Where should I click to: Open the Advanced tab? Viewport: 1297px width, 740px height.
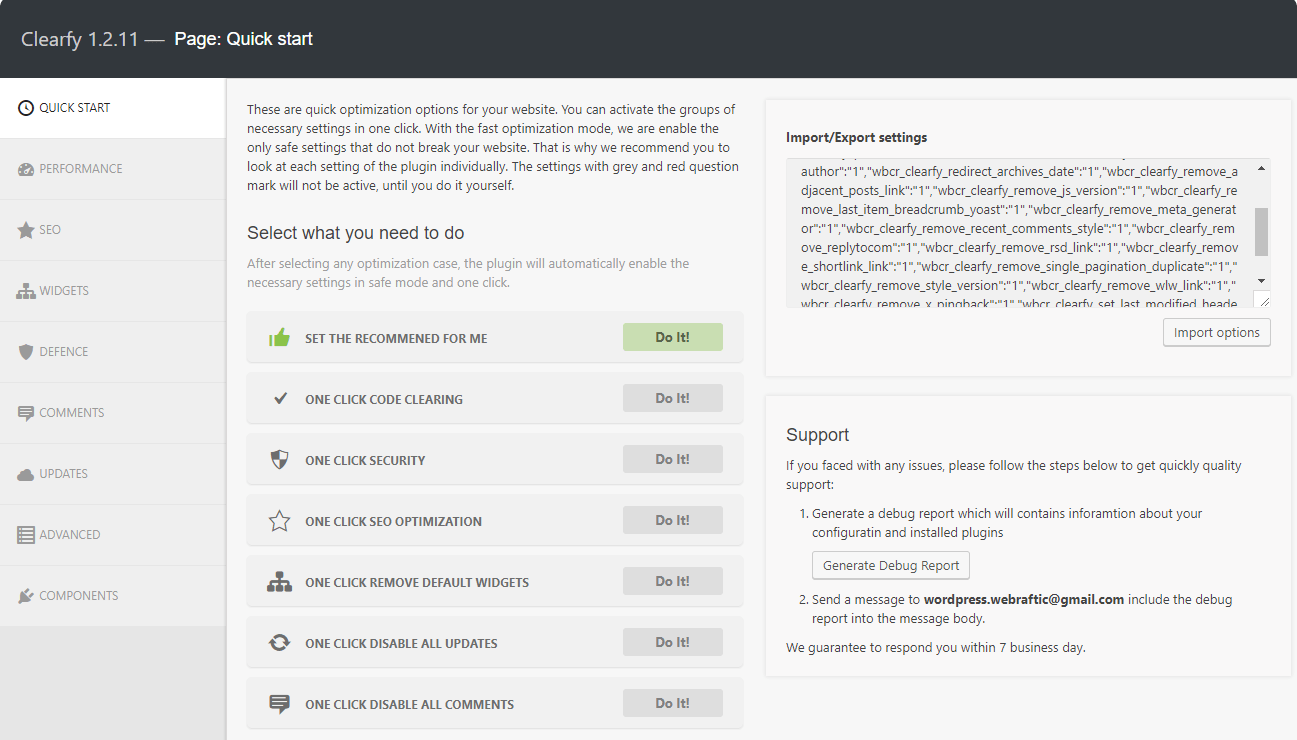[113, 535]
